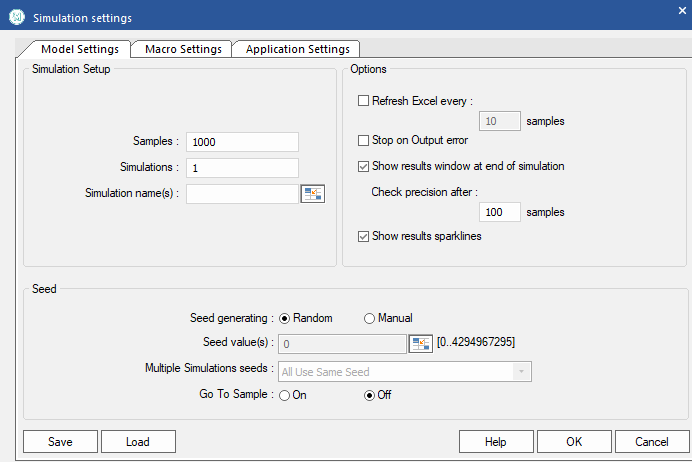This screenshot has height=462, width=692.
Task: Click the Options group label
Action: [368, 69]
